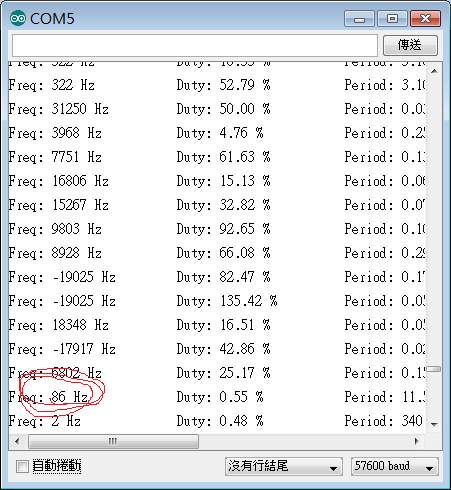Minimize the COM5 window
The height and width of the screenshot is (490, 451).
(359, 19)
